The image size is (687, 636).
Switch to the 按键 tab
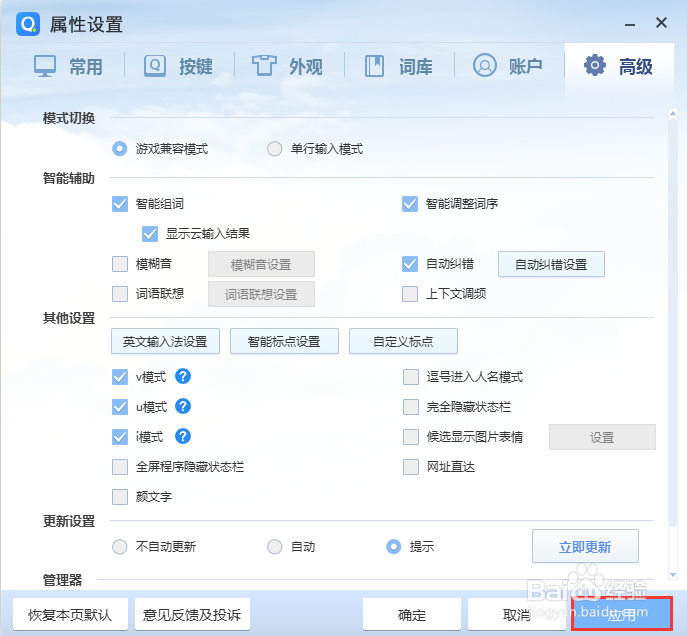179,67
